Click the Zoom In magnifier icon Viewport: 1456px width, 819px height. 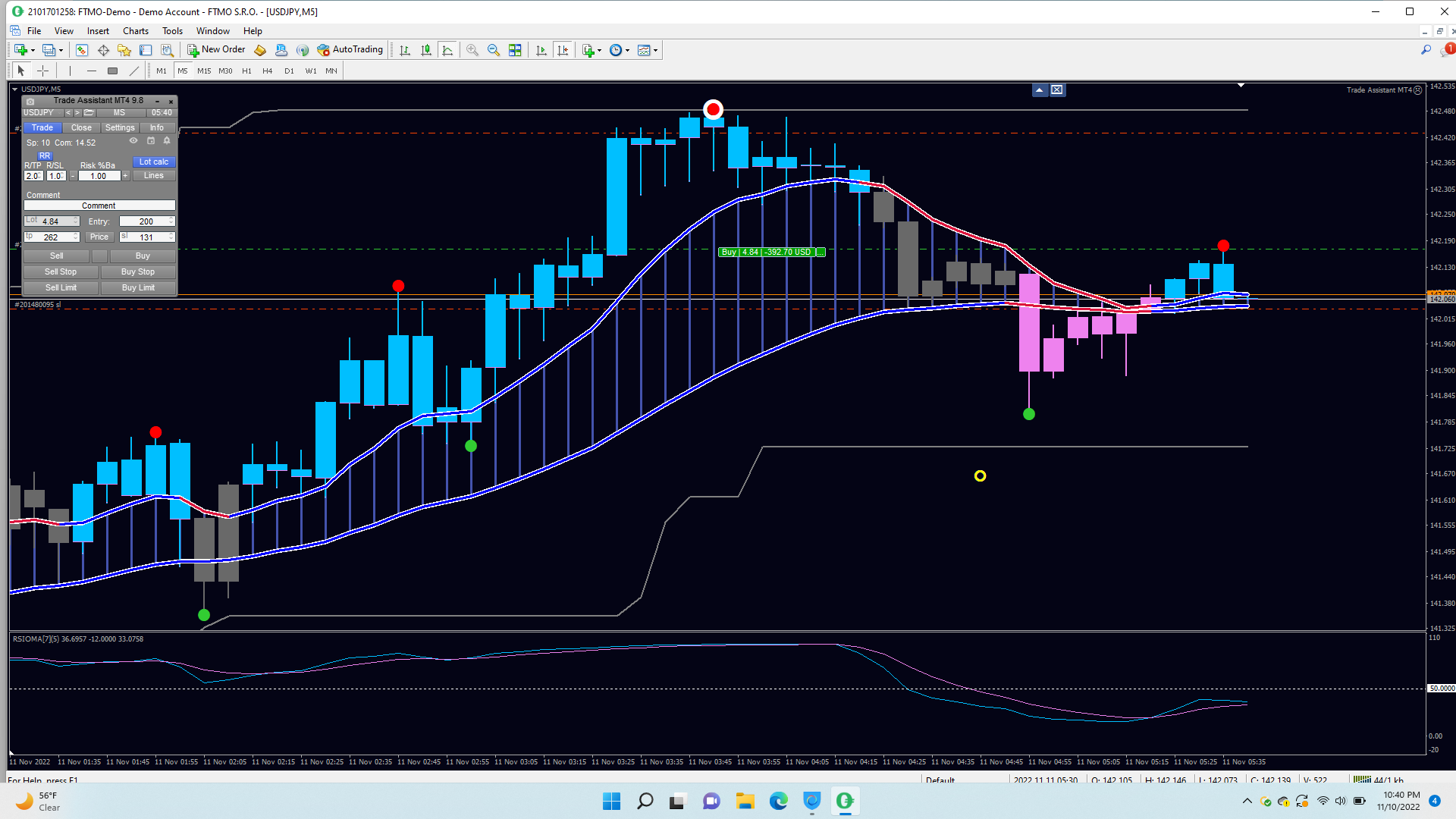tap(472, 50)
